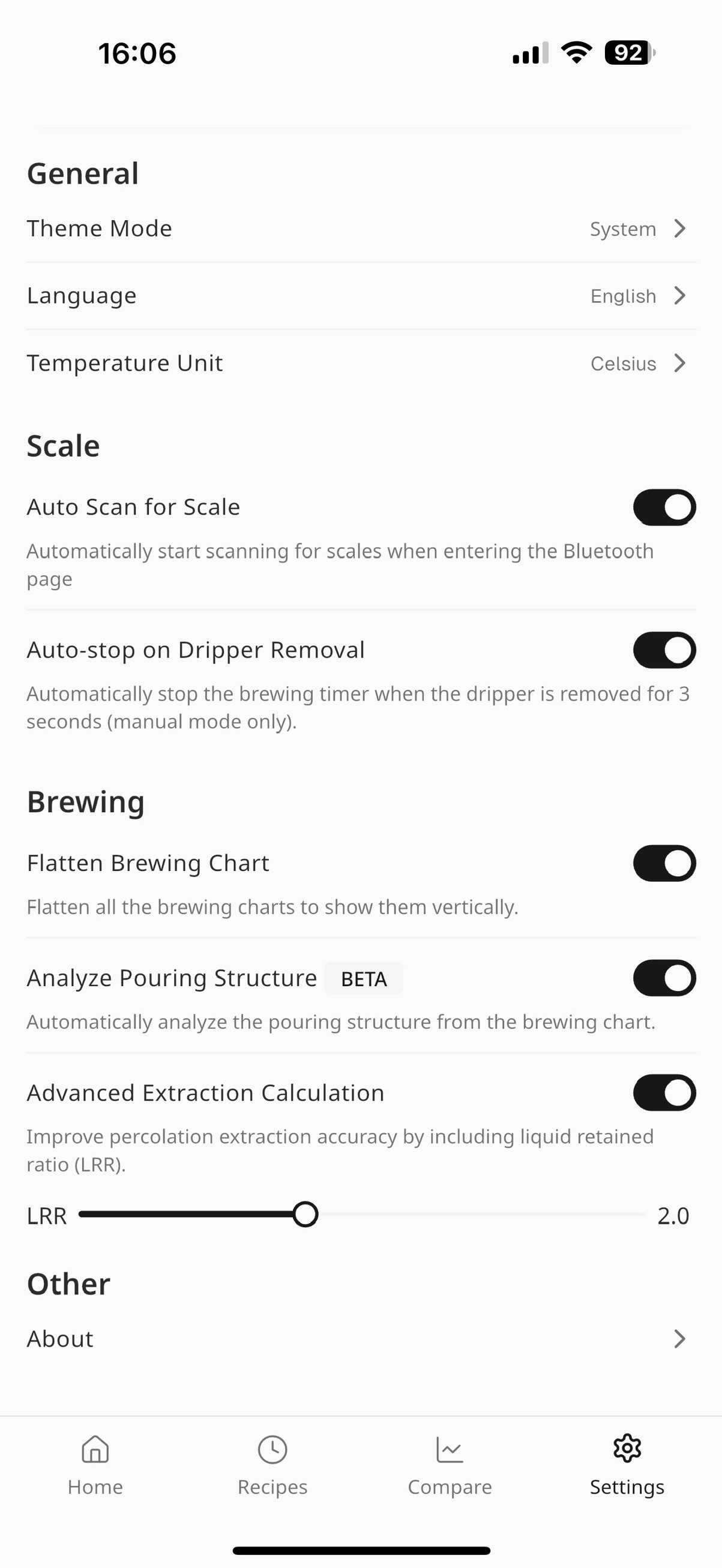Switch to the Recipes tab
Viewport: 722px width, 1568px height.
click(272, 1467)
